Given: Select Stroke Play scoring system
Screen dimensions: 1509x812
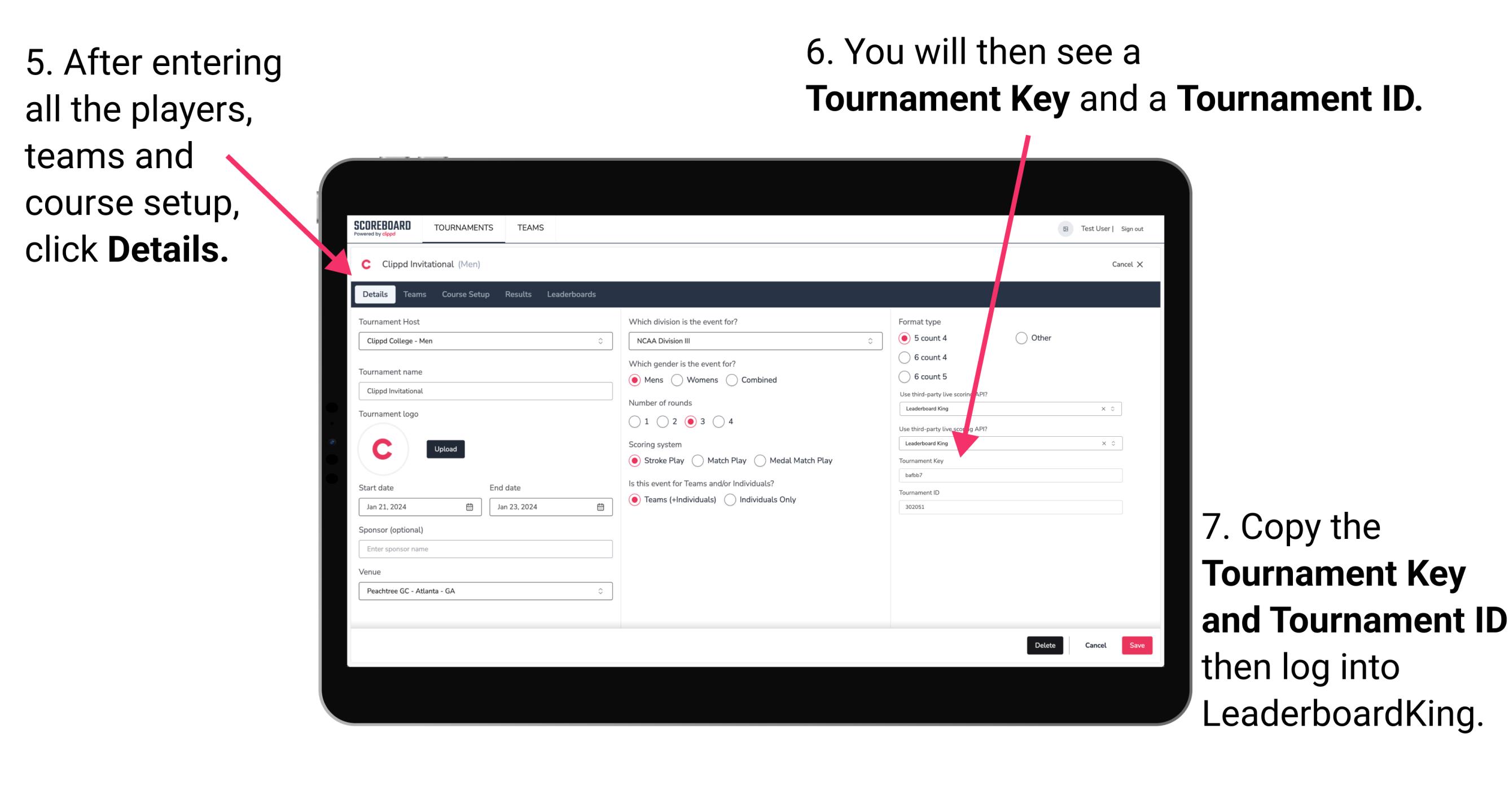Looking at the screenshot, I should 636,460.
